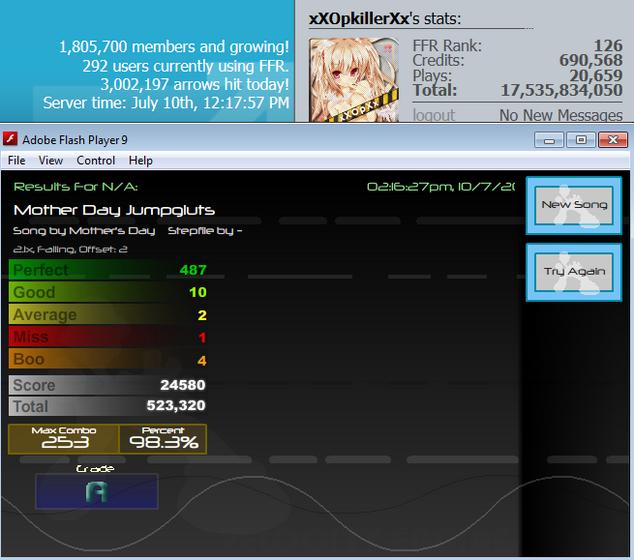Maximize the Flash Player window

(x=581, y=140)
